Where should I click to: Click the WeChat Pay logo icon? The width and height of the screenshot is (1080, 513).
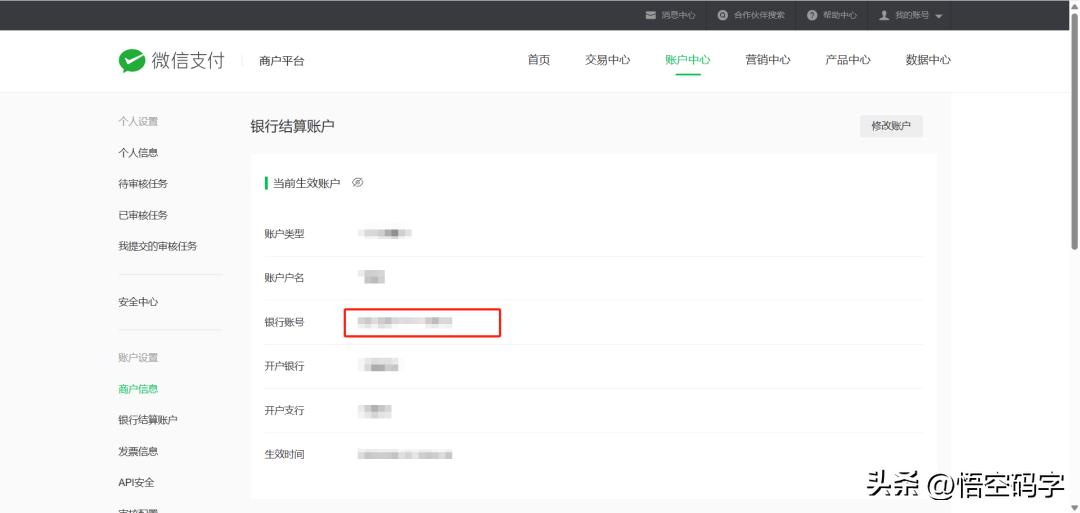pyautogui.click(x=132, y=60)
